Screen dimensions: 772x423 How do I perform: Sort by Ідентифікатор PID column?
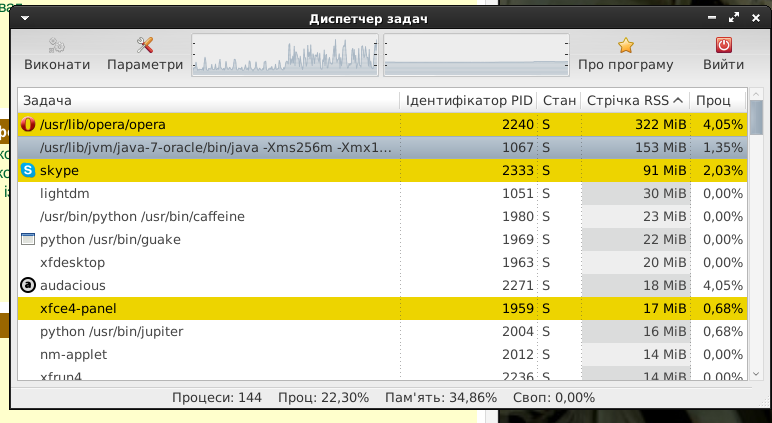[x=467, y=101]
